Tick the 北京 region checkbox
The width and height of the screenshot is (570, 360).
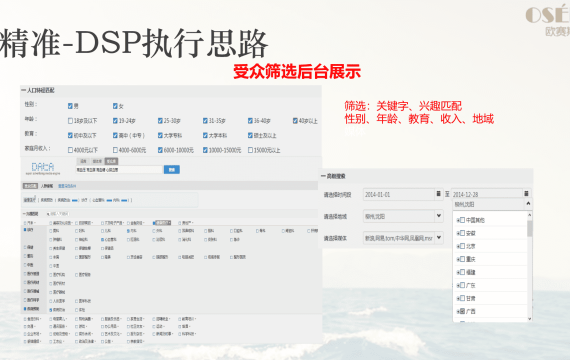pos(462,246)
